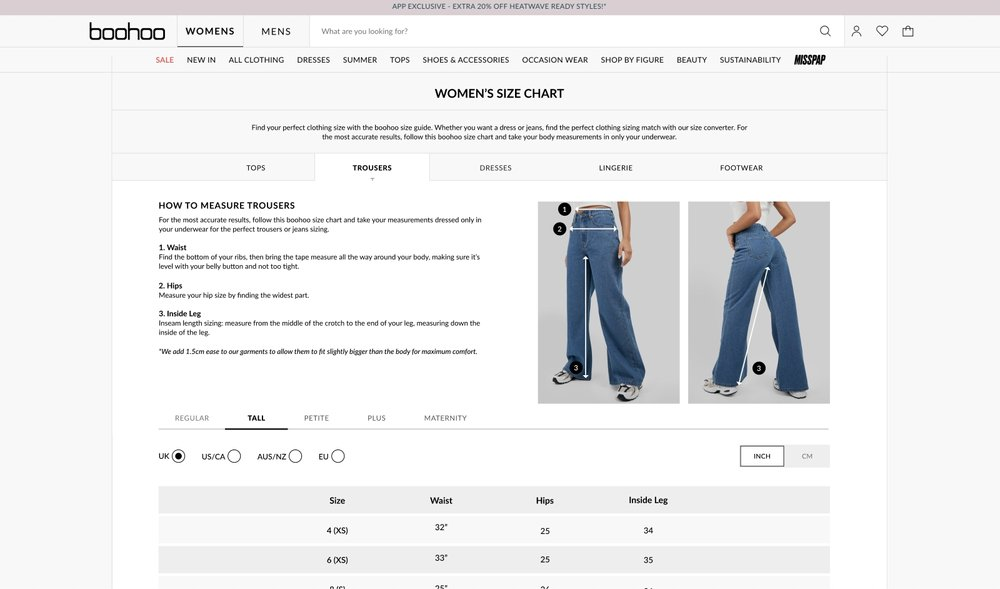Expand the All Clothing navigation menu
The height and width of the screenshot is (589, 1000).
tap(256, 60)
